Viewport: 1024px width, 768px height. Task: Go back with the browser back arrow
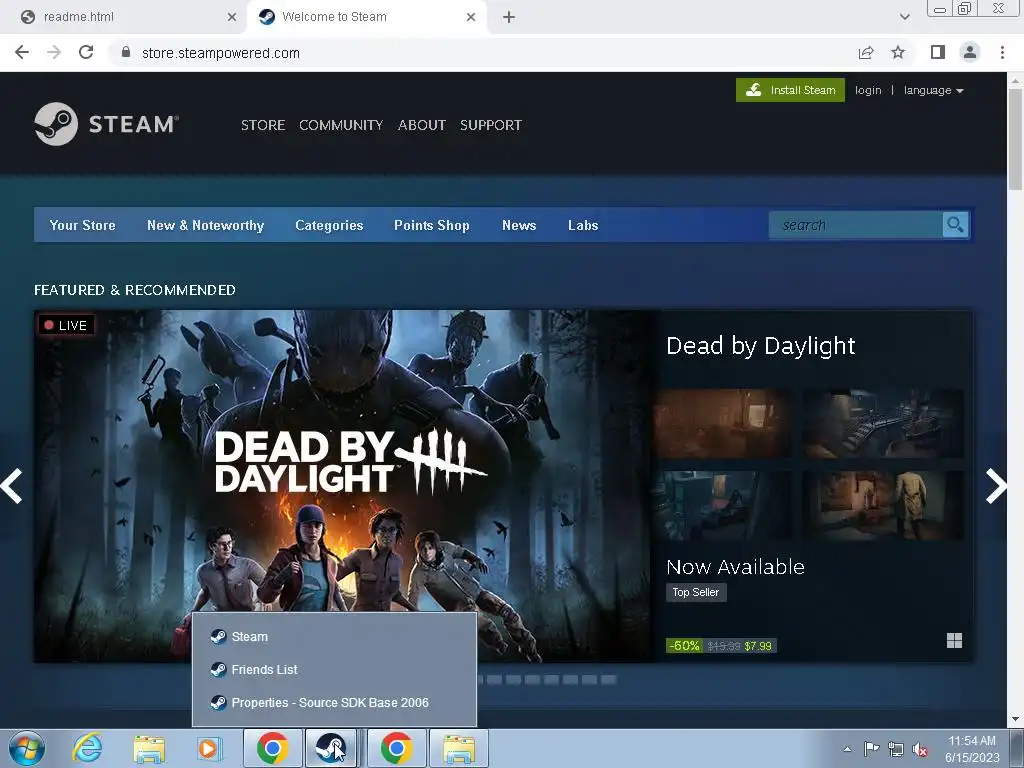22,52
